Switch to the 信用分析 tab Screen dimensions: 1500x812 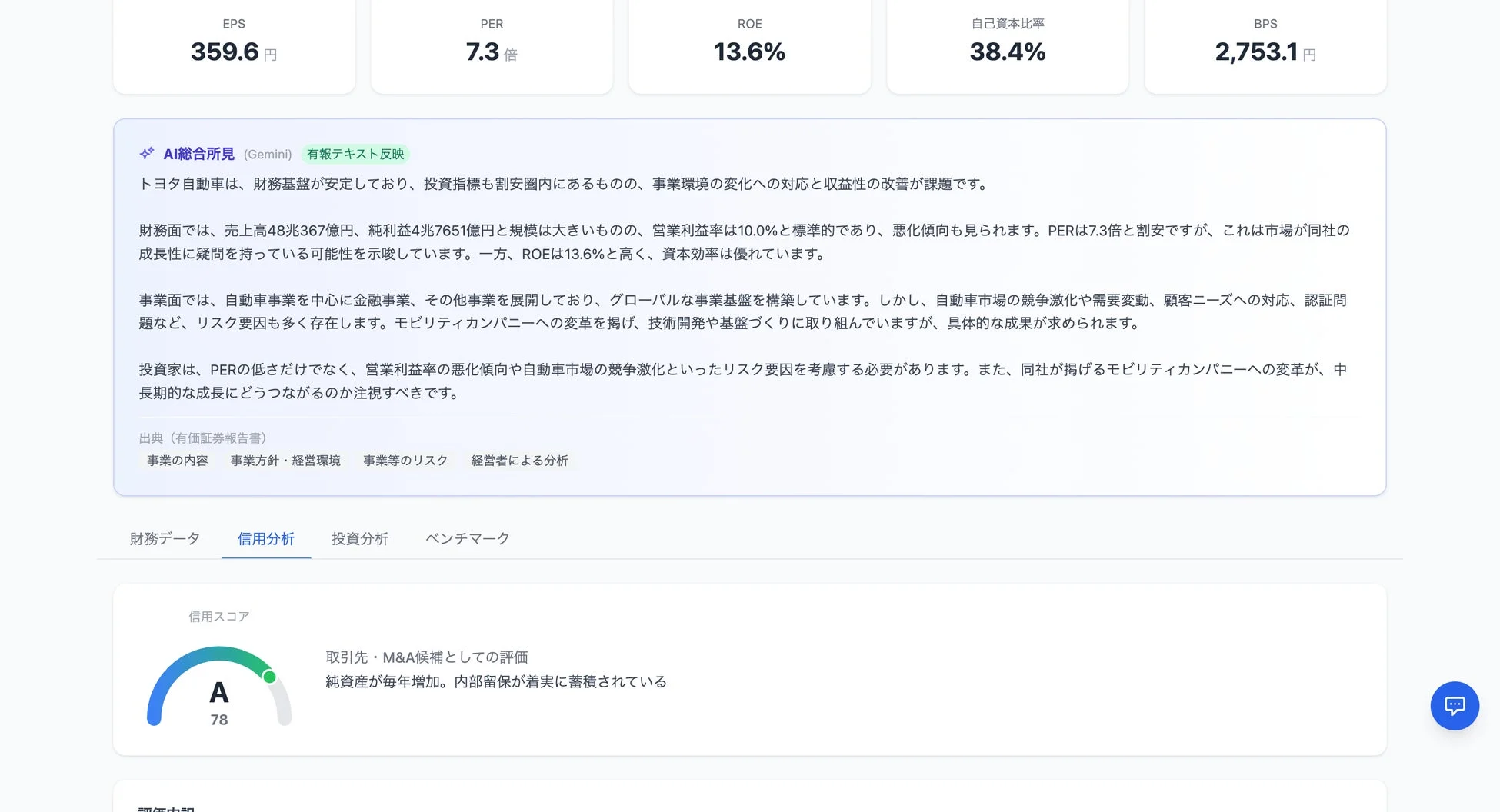265,538
